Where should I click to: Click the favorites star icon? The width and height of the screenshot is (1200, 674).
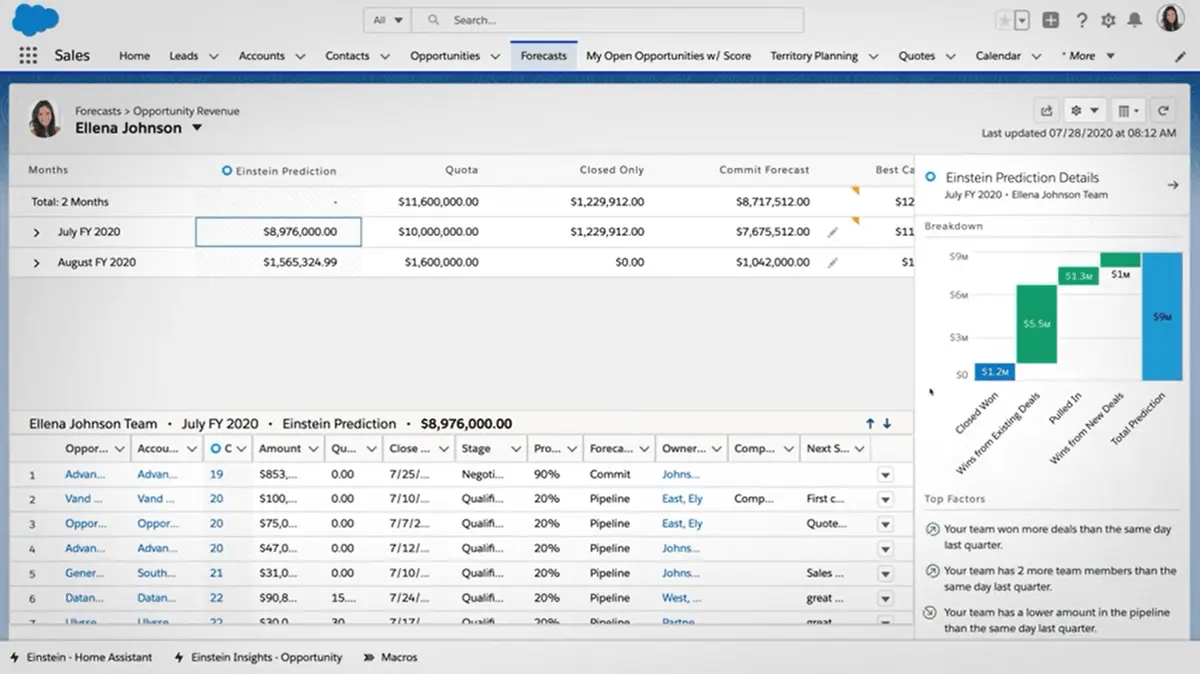click(1004, 20)
